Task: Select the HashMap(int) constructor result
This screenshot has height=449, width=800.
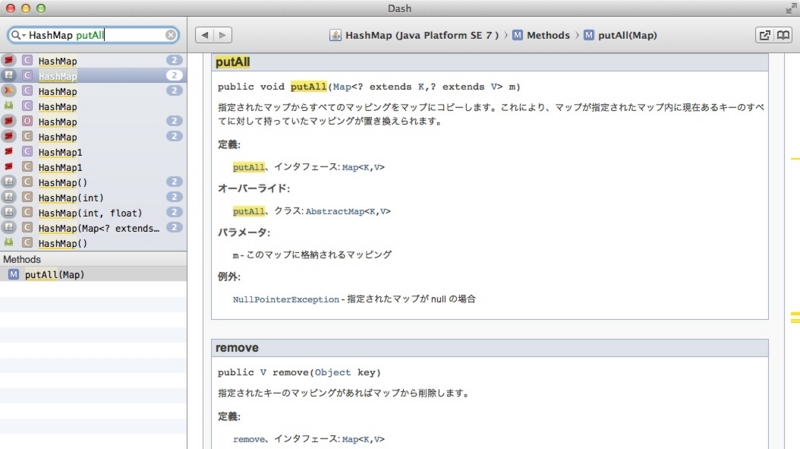Action: [93, 197]
